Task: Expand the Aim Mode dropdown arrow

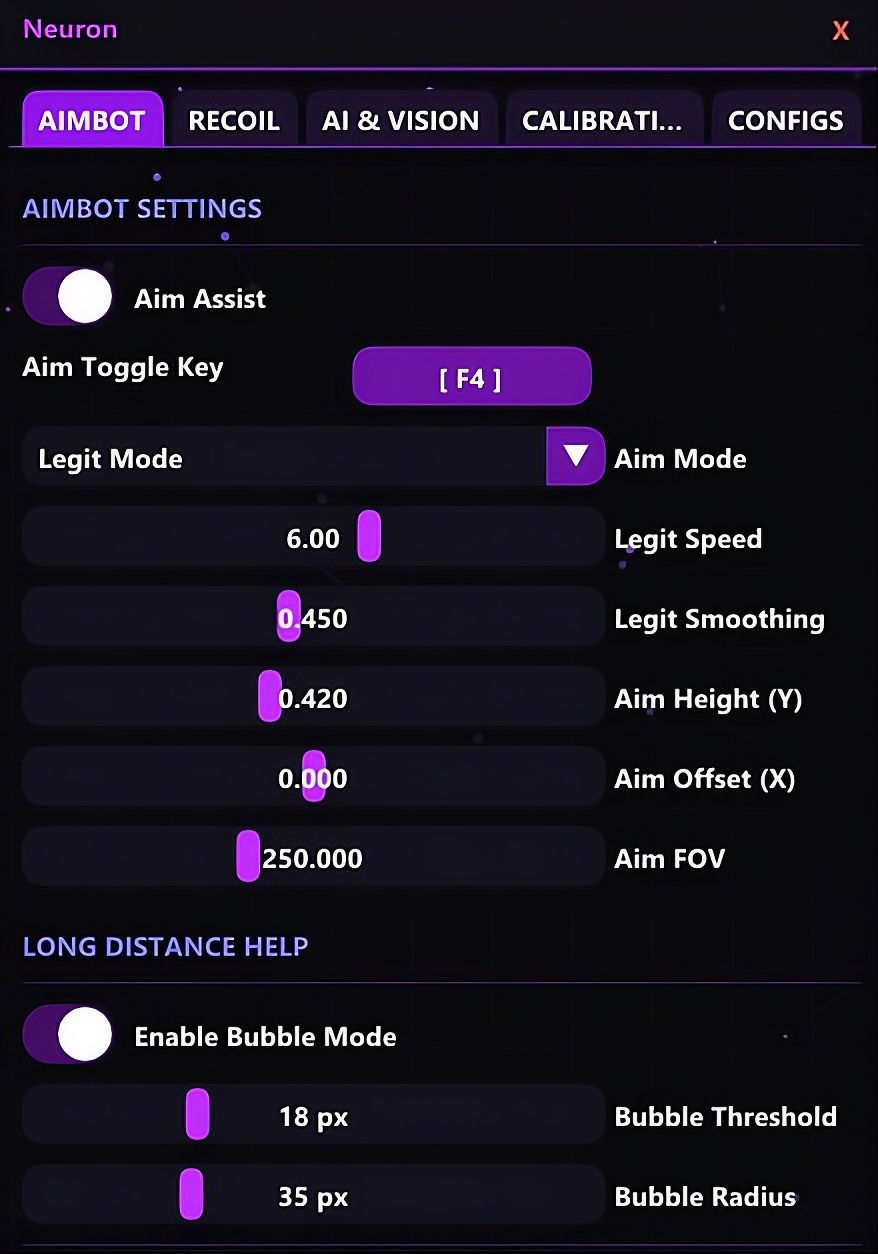Action: tap(575, 457)
